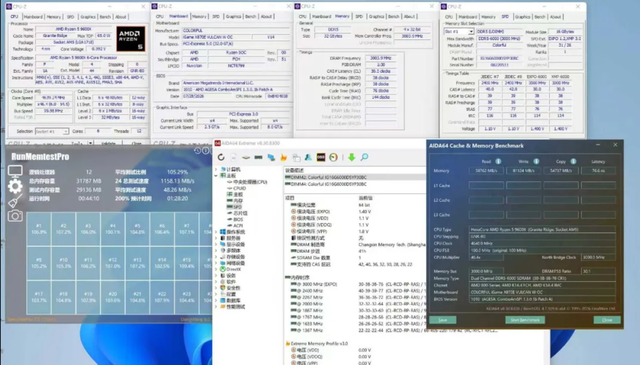Open the black OSD panel icon in AIDA64
This screenshot has width=640, height=365.
click(321, 157)
